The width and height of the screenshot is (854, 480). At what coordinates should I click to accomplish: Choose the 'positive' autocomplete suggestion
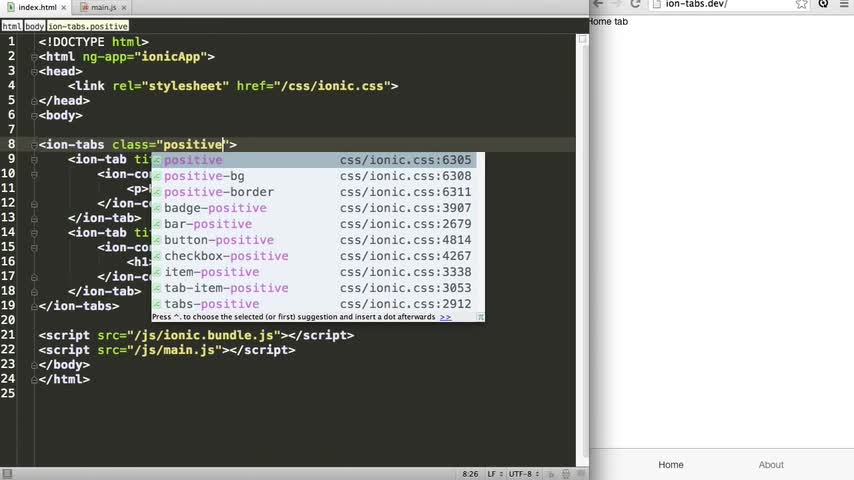point(314,160)
